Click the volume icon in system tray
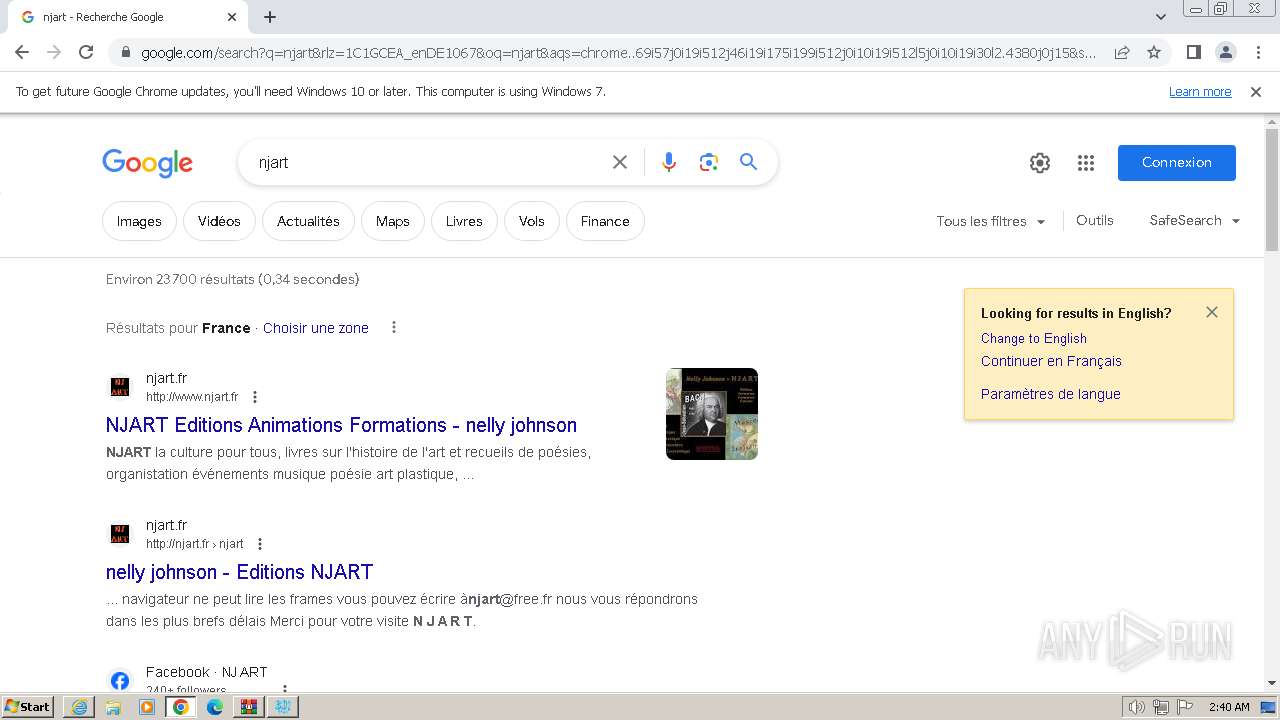Screen dimensions: 1280x720 pos(1137,707)
